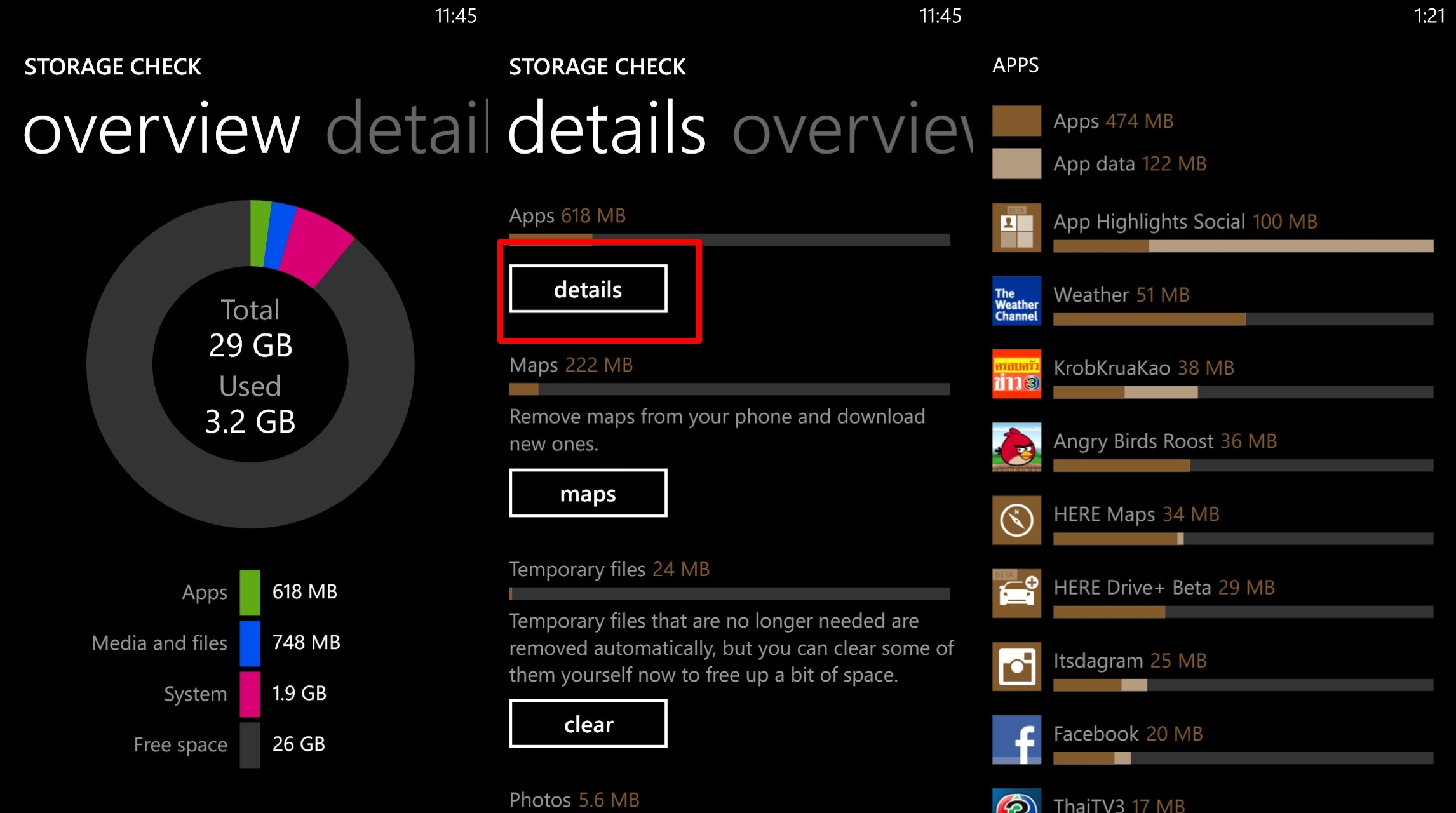Screen dimensions: 1456x813
Task: Select 'Photos 5.6 MB' entry
Action: pyautogui.click(x=574, y=799)
